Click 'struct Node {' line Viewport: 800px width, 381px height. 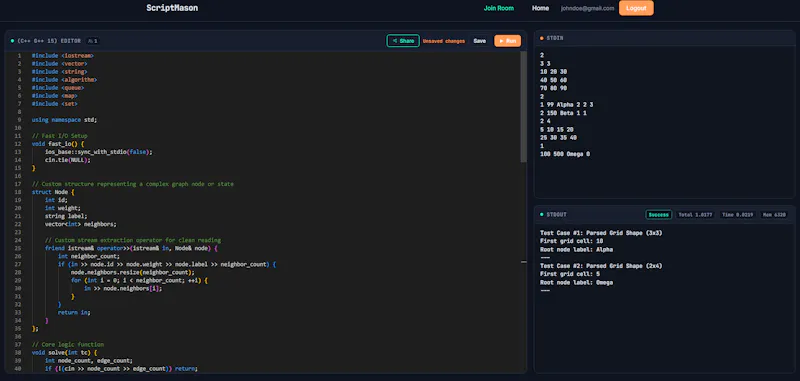tap(53, 192)
